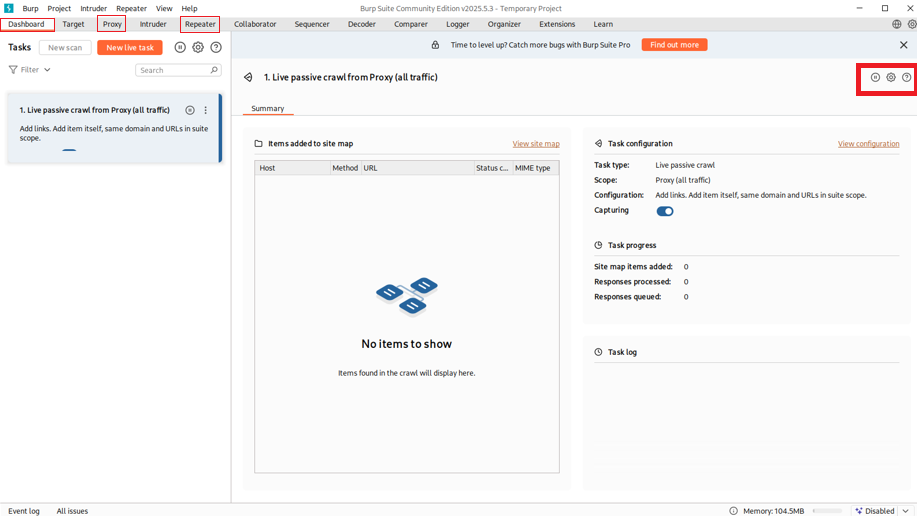Click the Filter funnel icon
The height and width of the screenshot is (520, 917).
pos(13,70)
